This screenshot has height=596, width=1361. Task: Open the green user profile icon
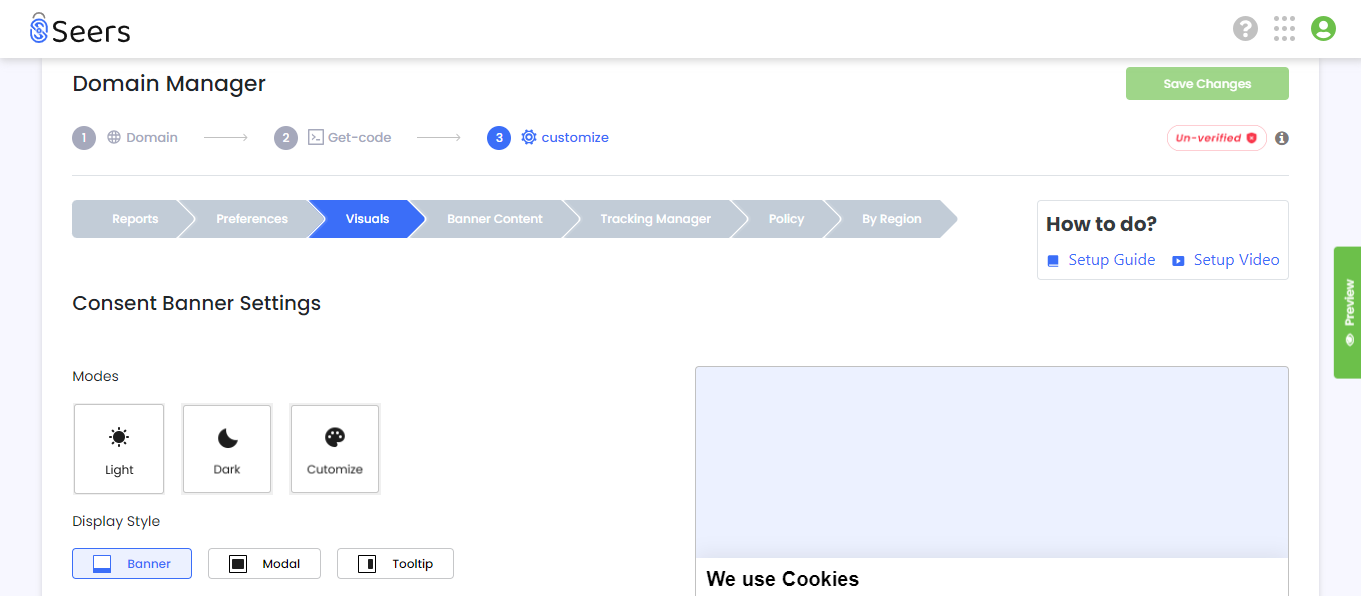pos(1323,29)
